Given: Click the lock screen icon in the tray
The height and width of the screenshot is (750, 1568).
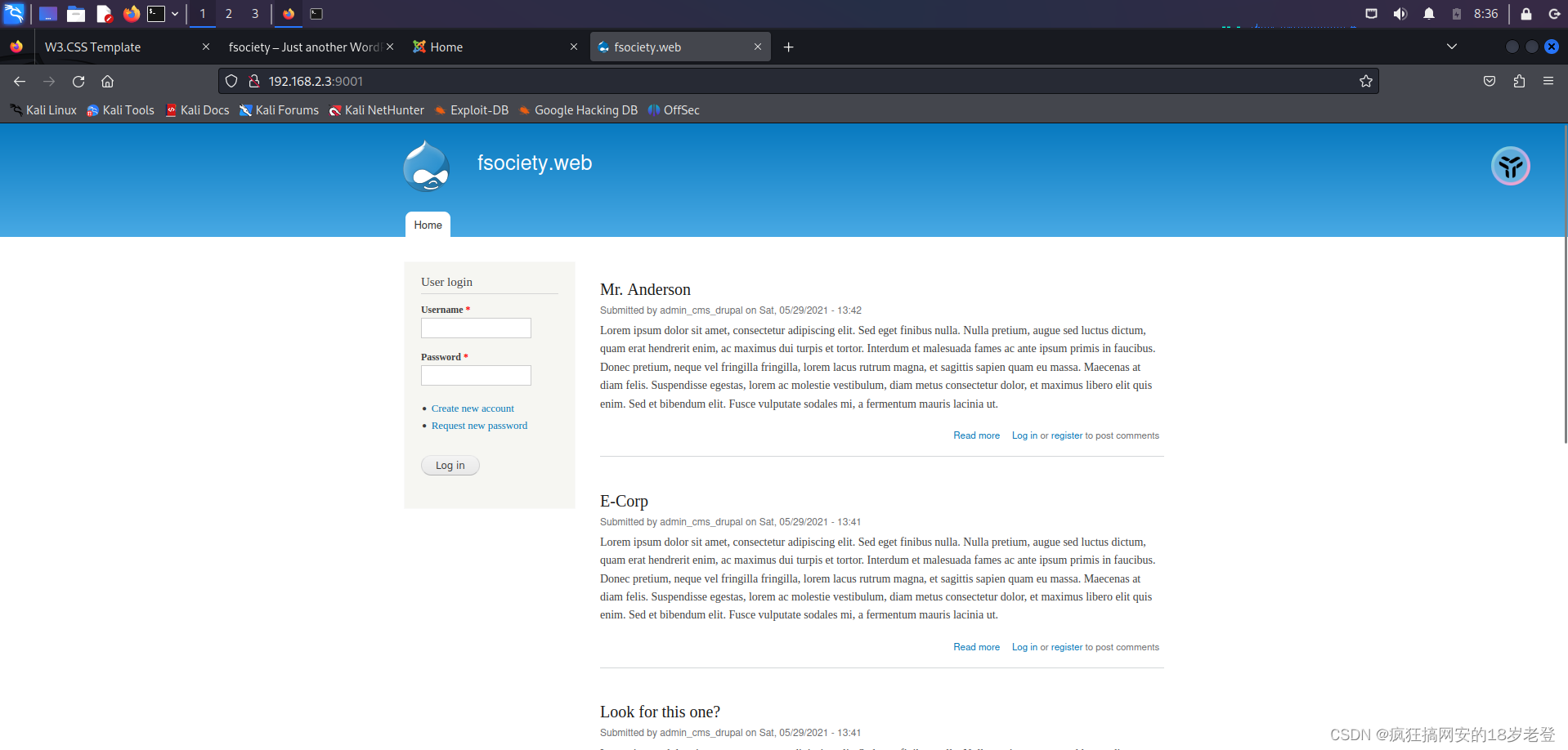Looking at the screenshot, I should pos(1525,14).
